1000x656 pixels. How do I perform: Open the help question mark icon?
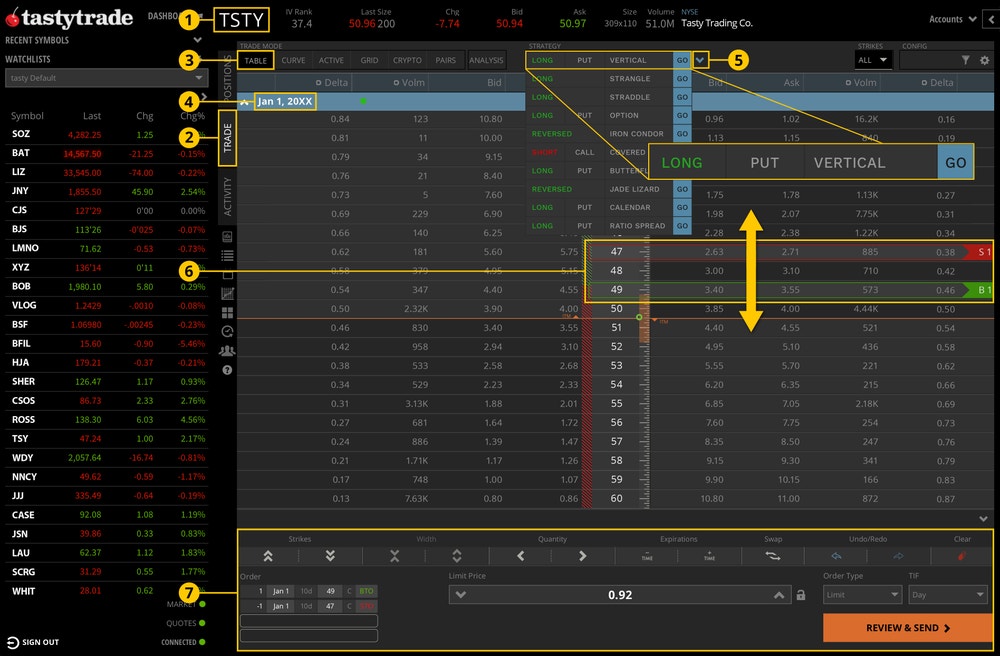(227, 370)
